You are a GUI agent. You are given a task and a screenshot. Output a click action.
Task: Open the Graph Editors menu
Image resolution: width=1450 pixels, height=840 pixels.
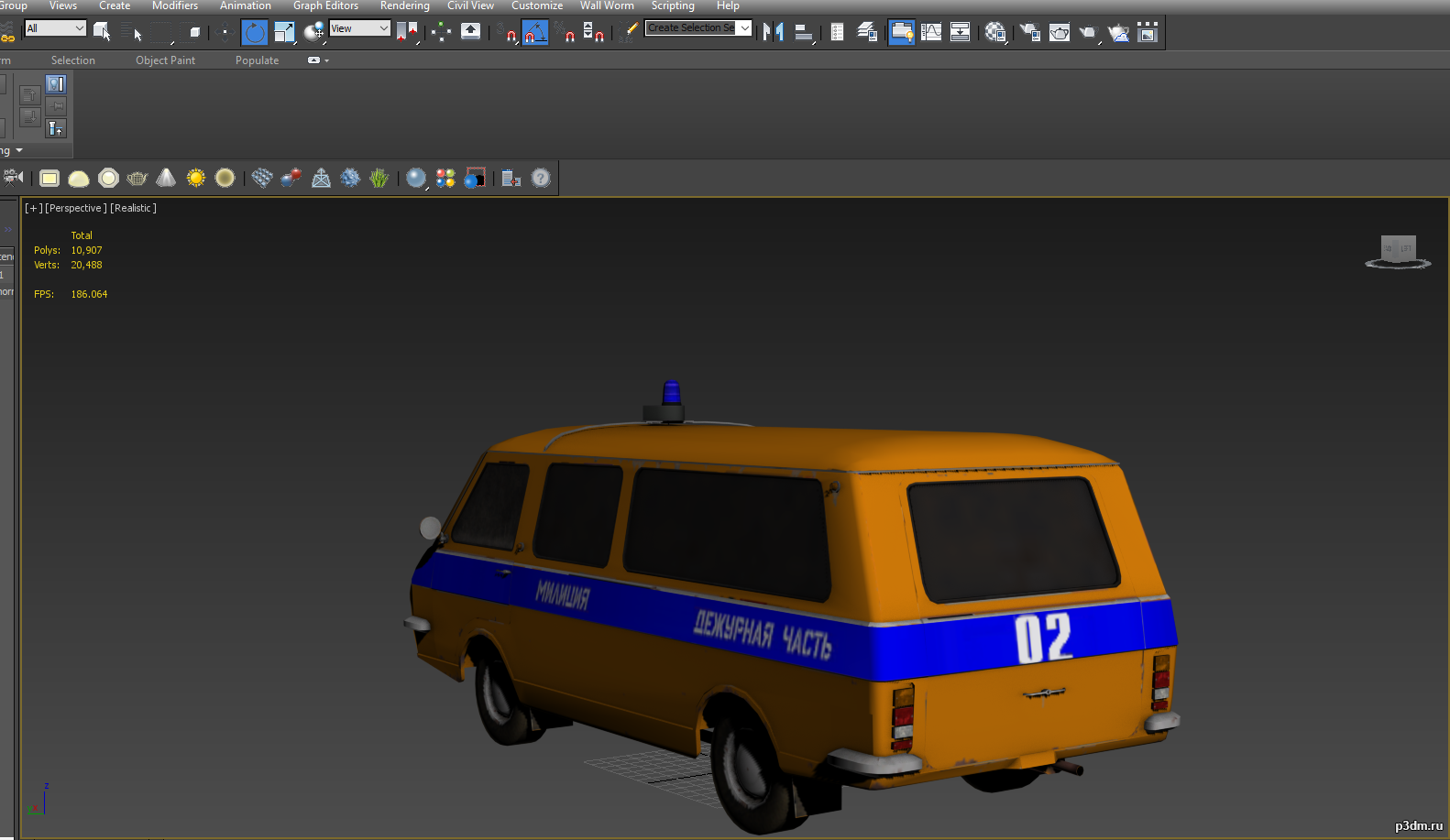click(x=325, y=5)
